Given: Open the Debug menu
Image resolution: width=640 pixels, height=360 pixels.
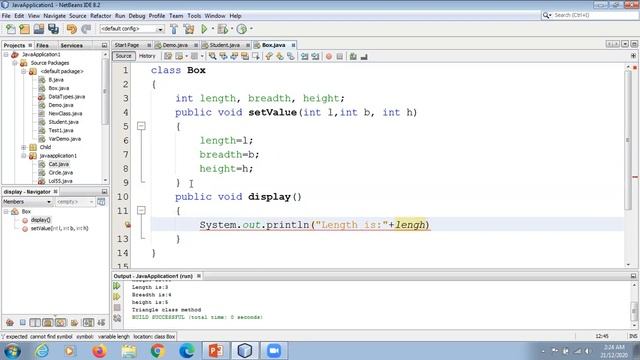Looking at the screenshot, I should (x=137, y=16).
